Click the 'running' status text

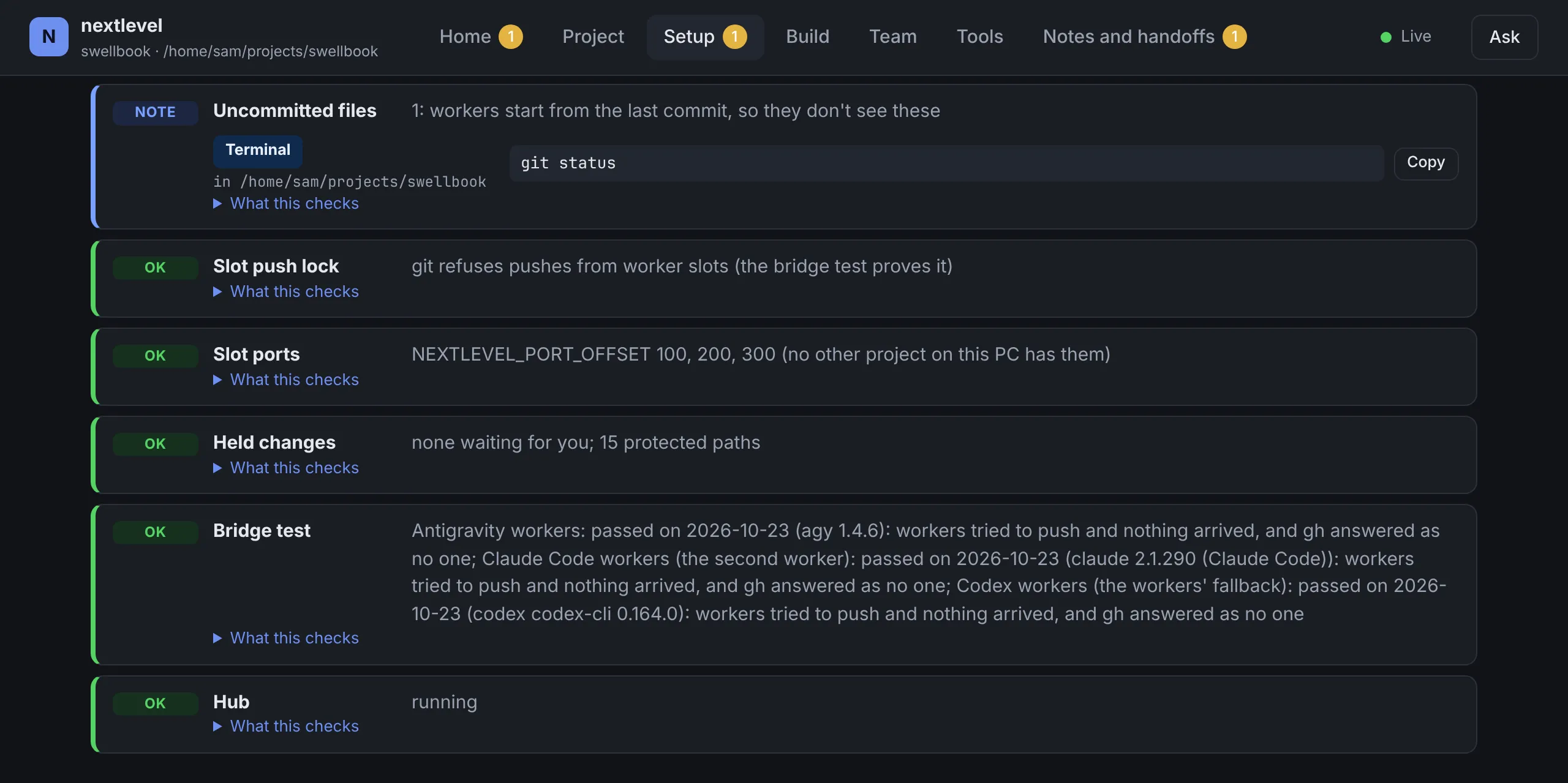pyautogui.click(x=444, y=702)
